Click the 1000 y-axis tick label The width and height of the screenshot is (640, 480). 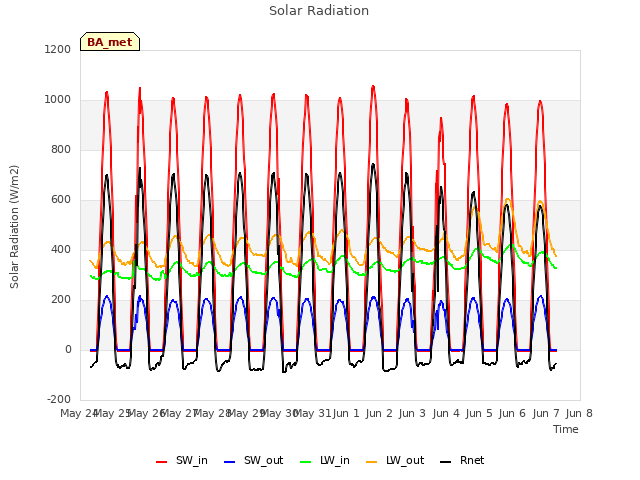pyautogui.click(x=58, y=100)
